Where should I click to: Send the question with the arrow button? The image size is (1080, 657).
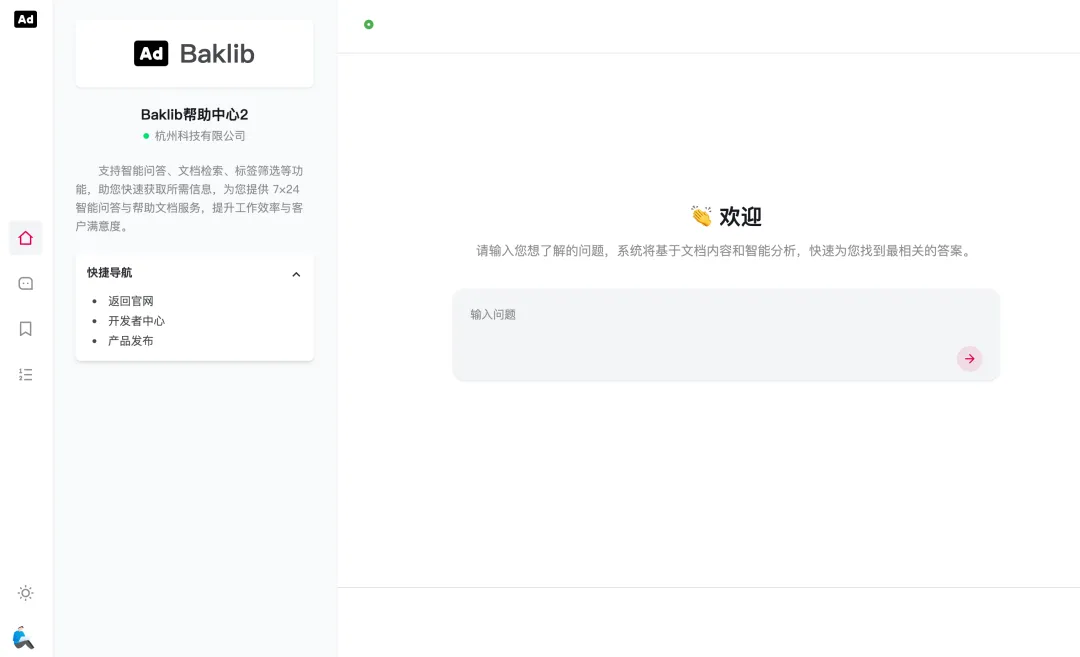pyautogui.click(x=969, y=359)
